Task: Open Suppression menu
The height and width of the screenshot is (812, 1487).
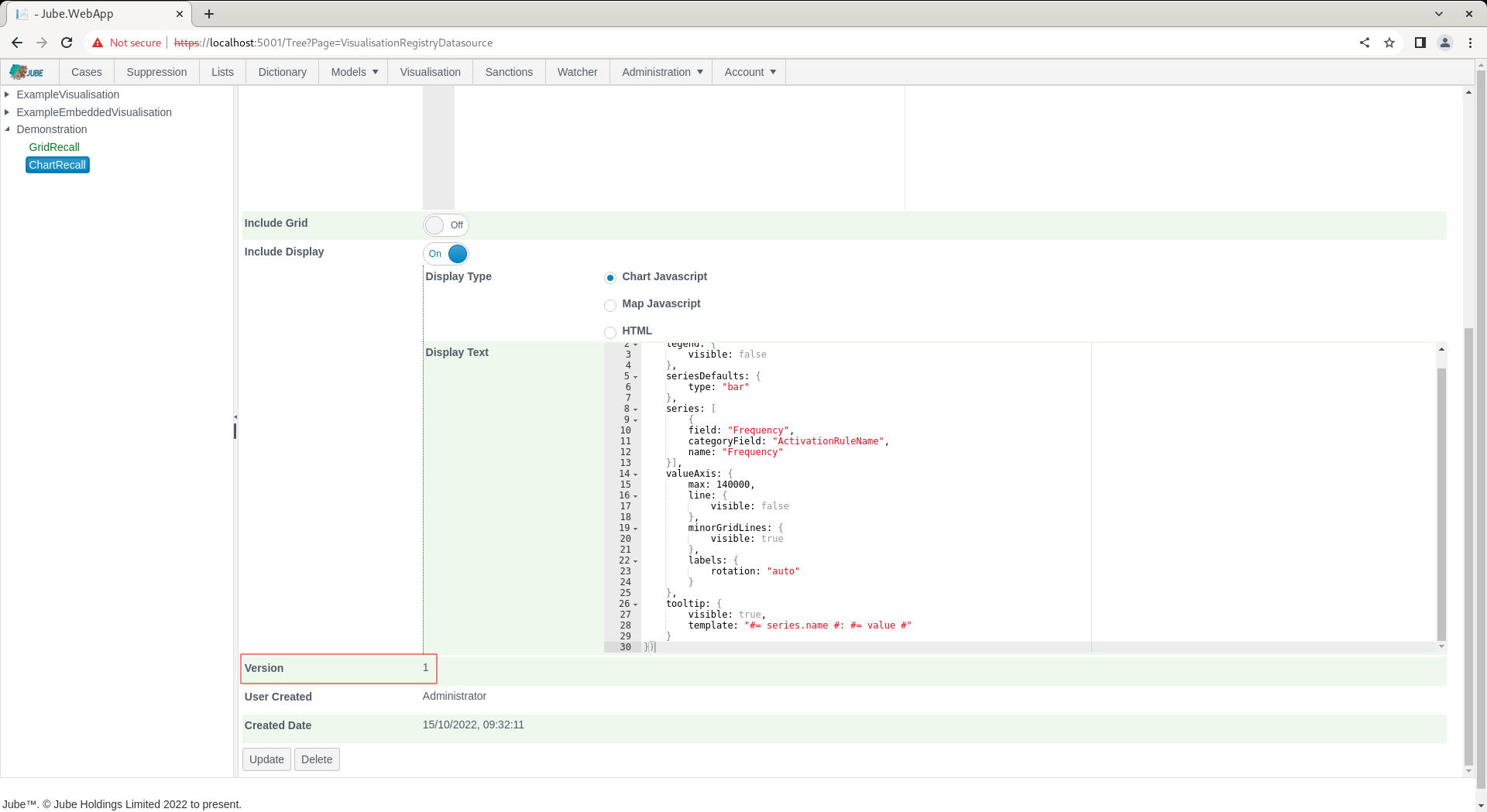Action: pos(156,72)
